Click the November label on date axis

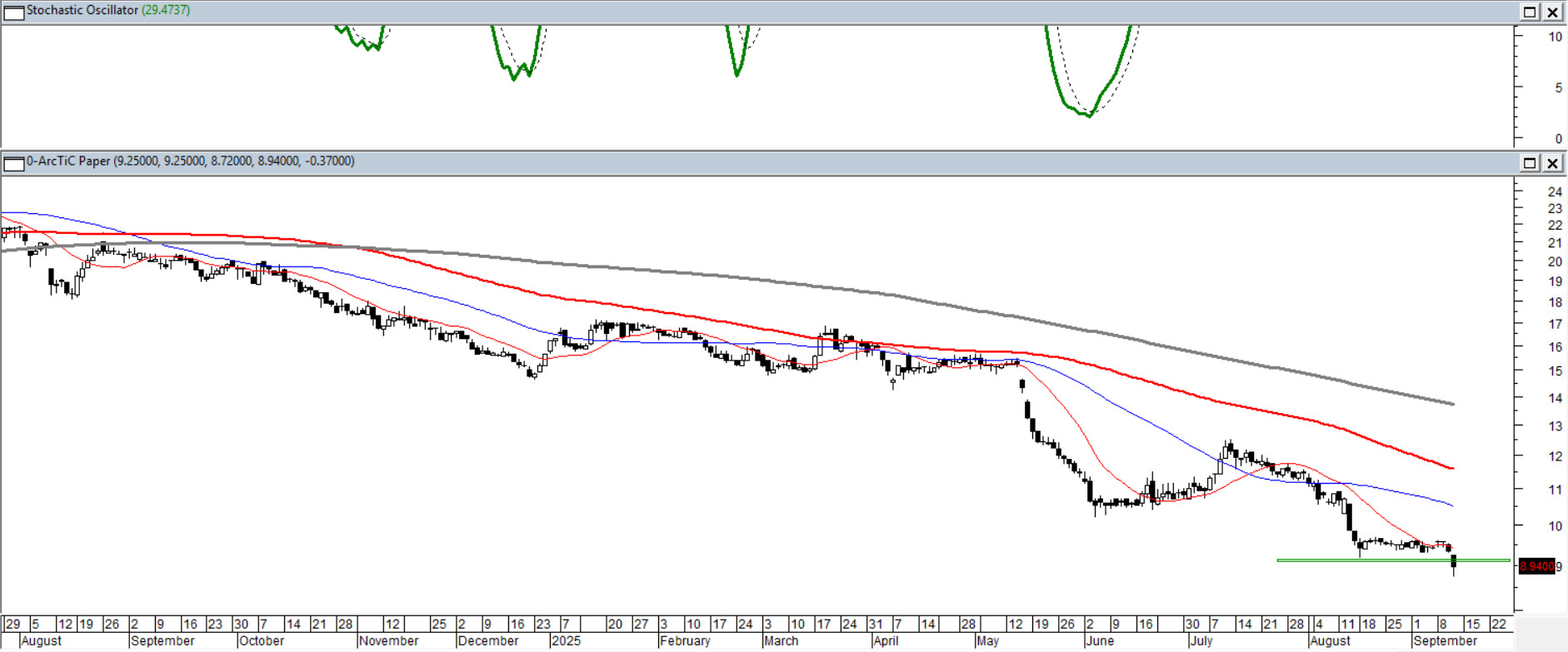tap(389, 641)
